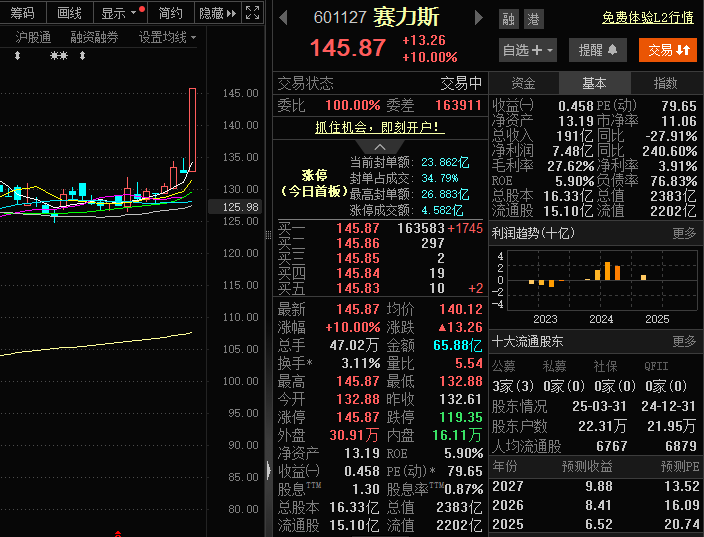Select 画线 drawing tool
The height and width of the screenshot is (537, 704).
tap(70, 13)
